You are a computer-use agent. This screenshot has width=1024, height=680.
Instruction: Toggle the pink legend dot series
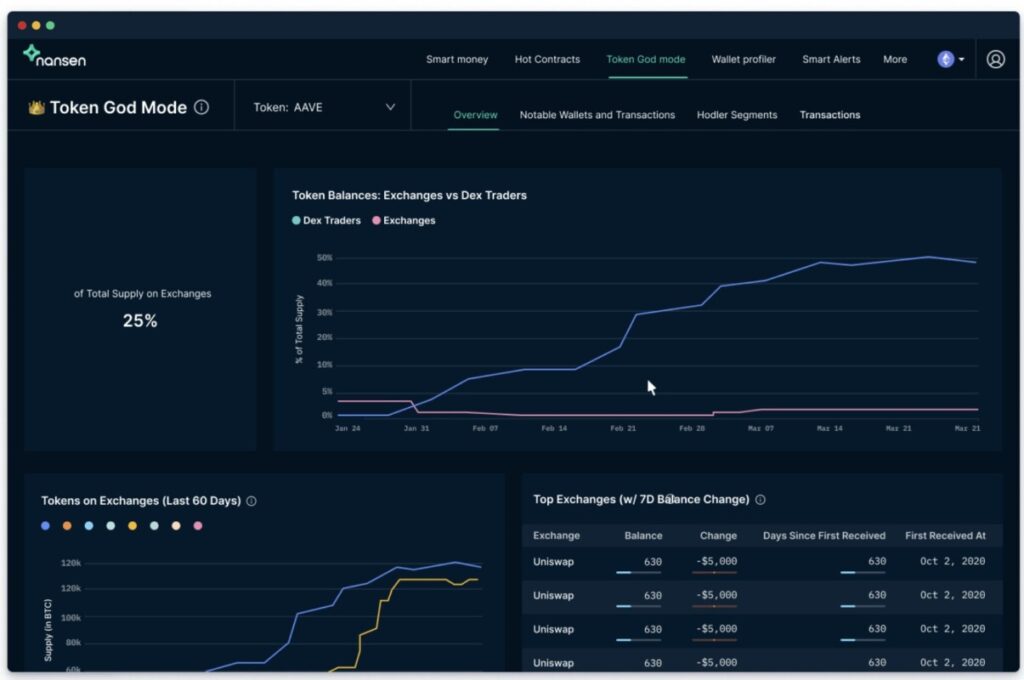coord(198,526)
